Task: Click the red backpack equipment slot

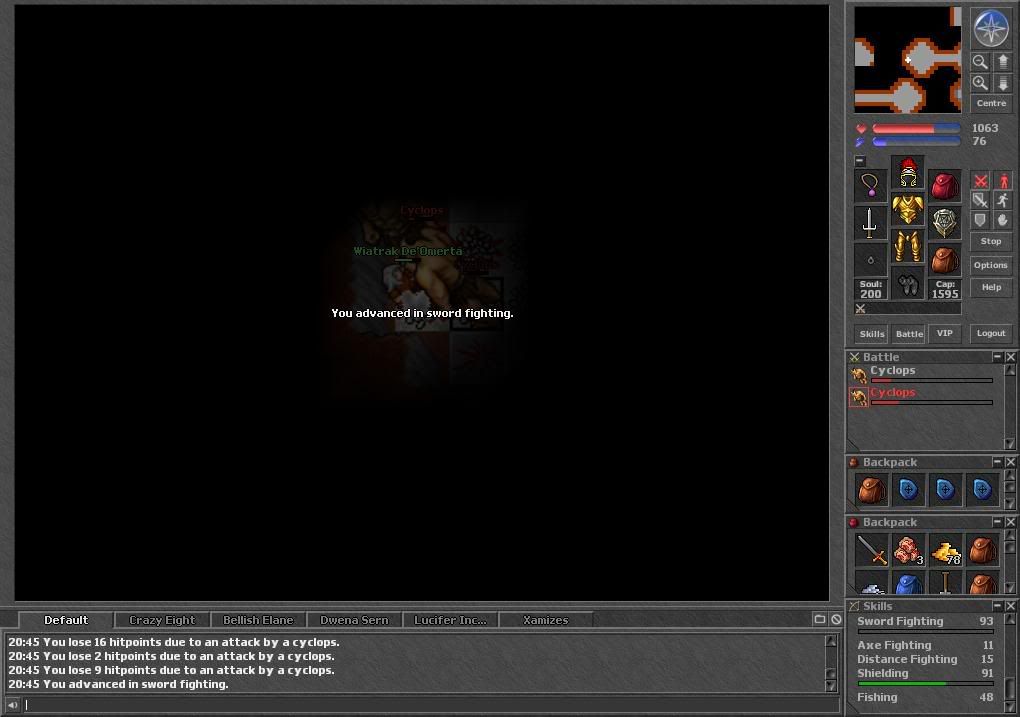Action: (945, 185)
